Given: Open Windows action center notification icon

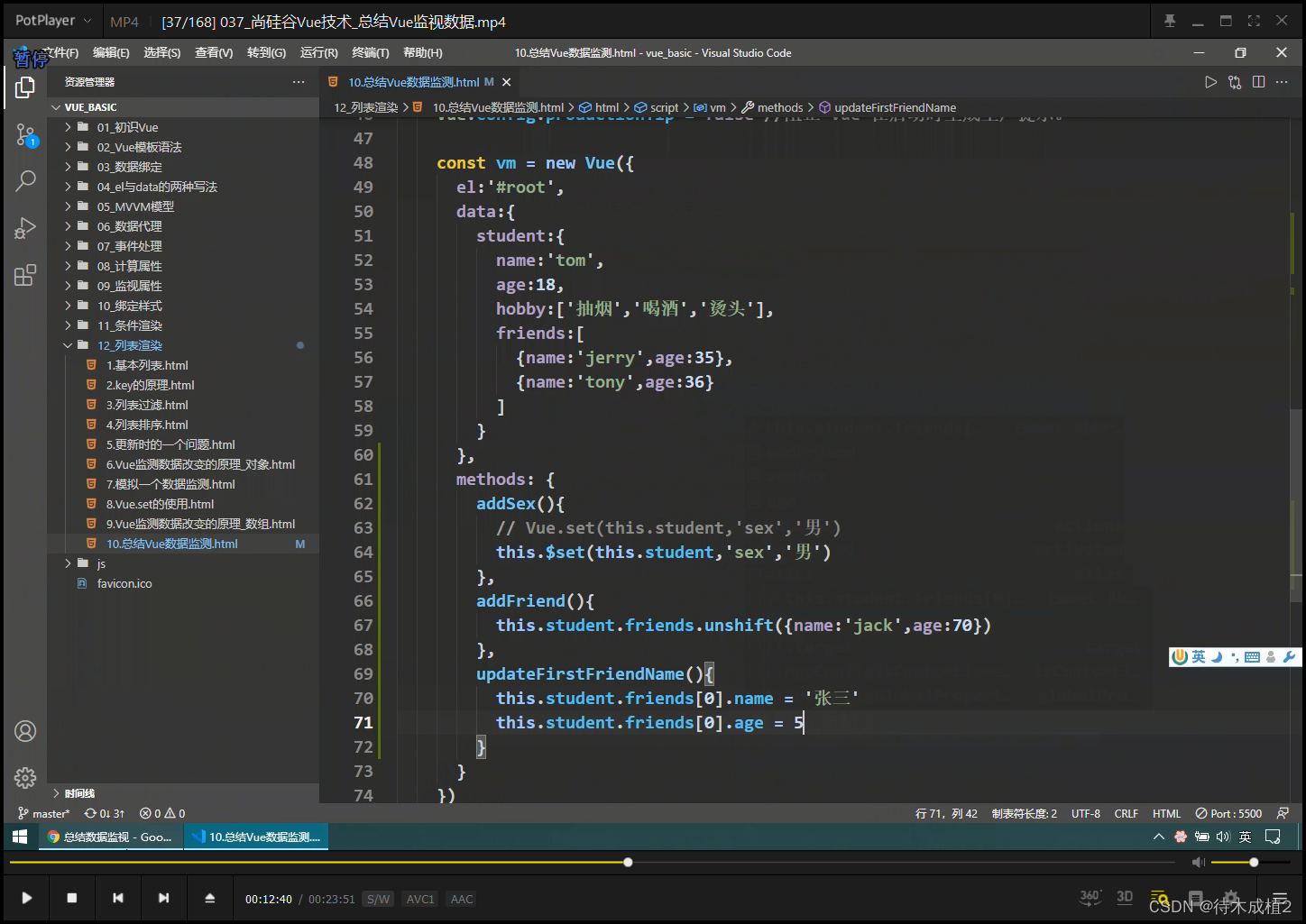Looking at the screenshot, I should pos(1273,837).
